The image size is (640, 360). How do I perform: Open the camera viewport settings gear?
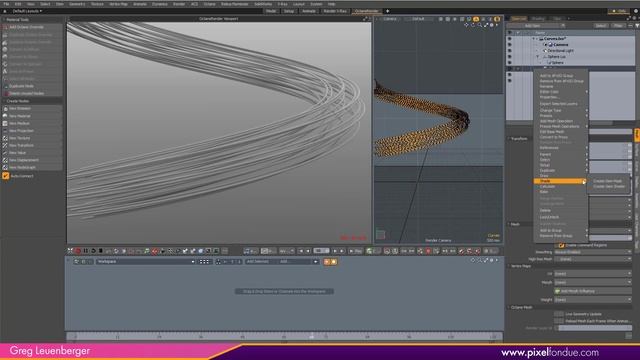(x=492, y=25)
